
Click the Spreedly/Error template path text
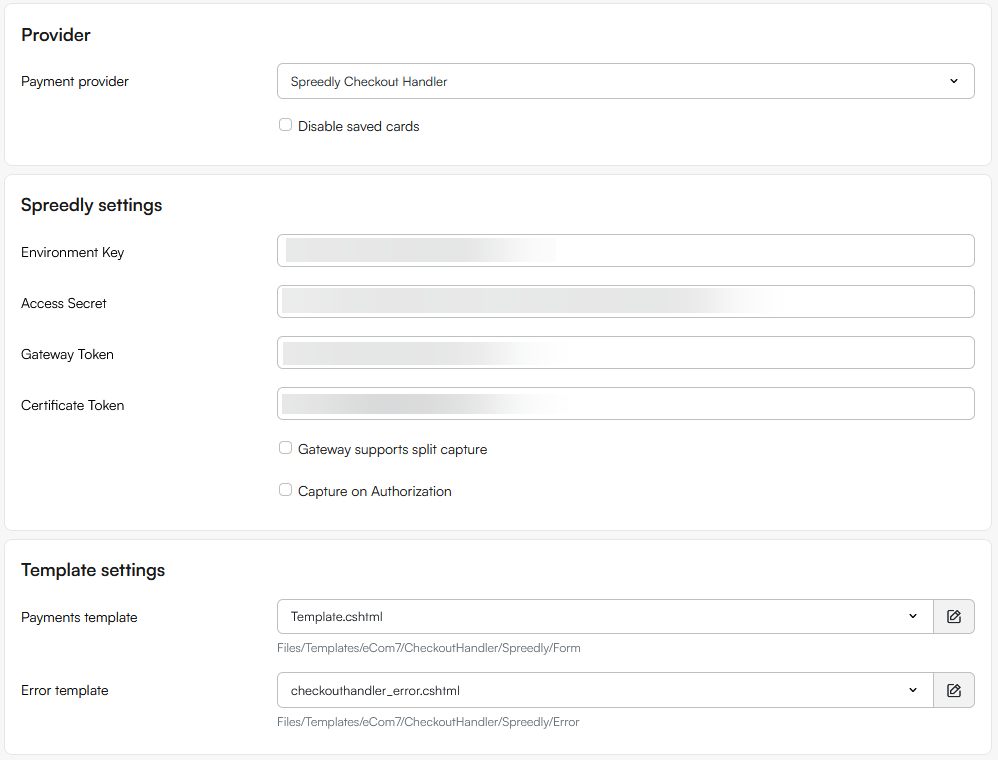click(428, 722)
